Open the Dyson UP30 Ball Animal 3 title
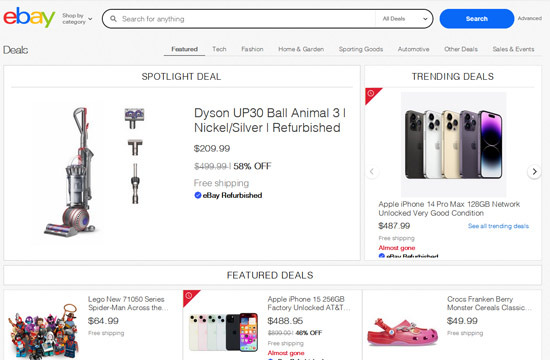 click(270, 120)
